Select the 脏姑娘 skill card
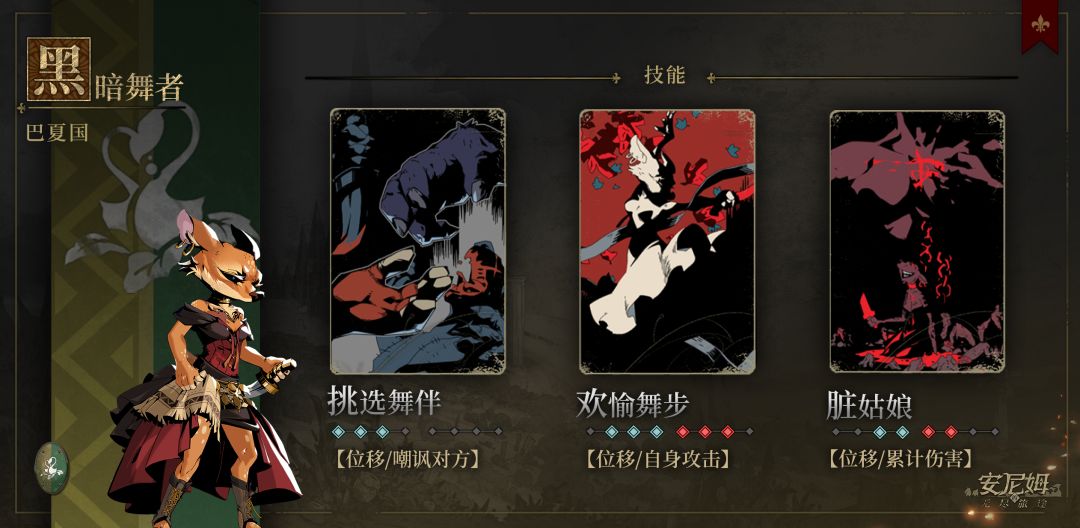Viewport: 1080px width, 528px height. coord(917,241)
